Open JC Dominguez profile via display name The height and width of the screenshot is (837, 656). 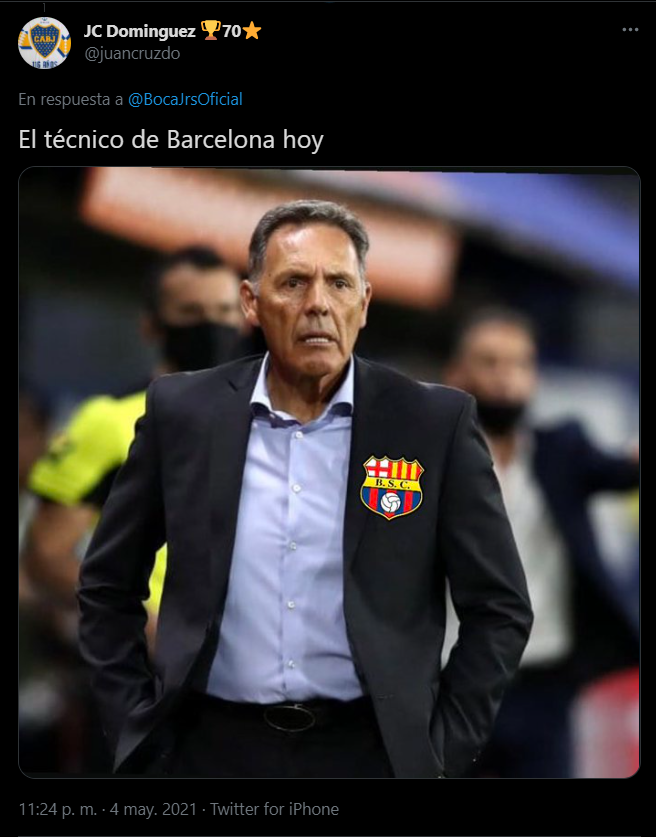[x=140, y=31]
